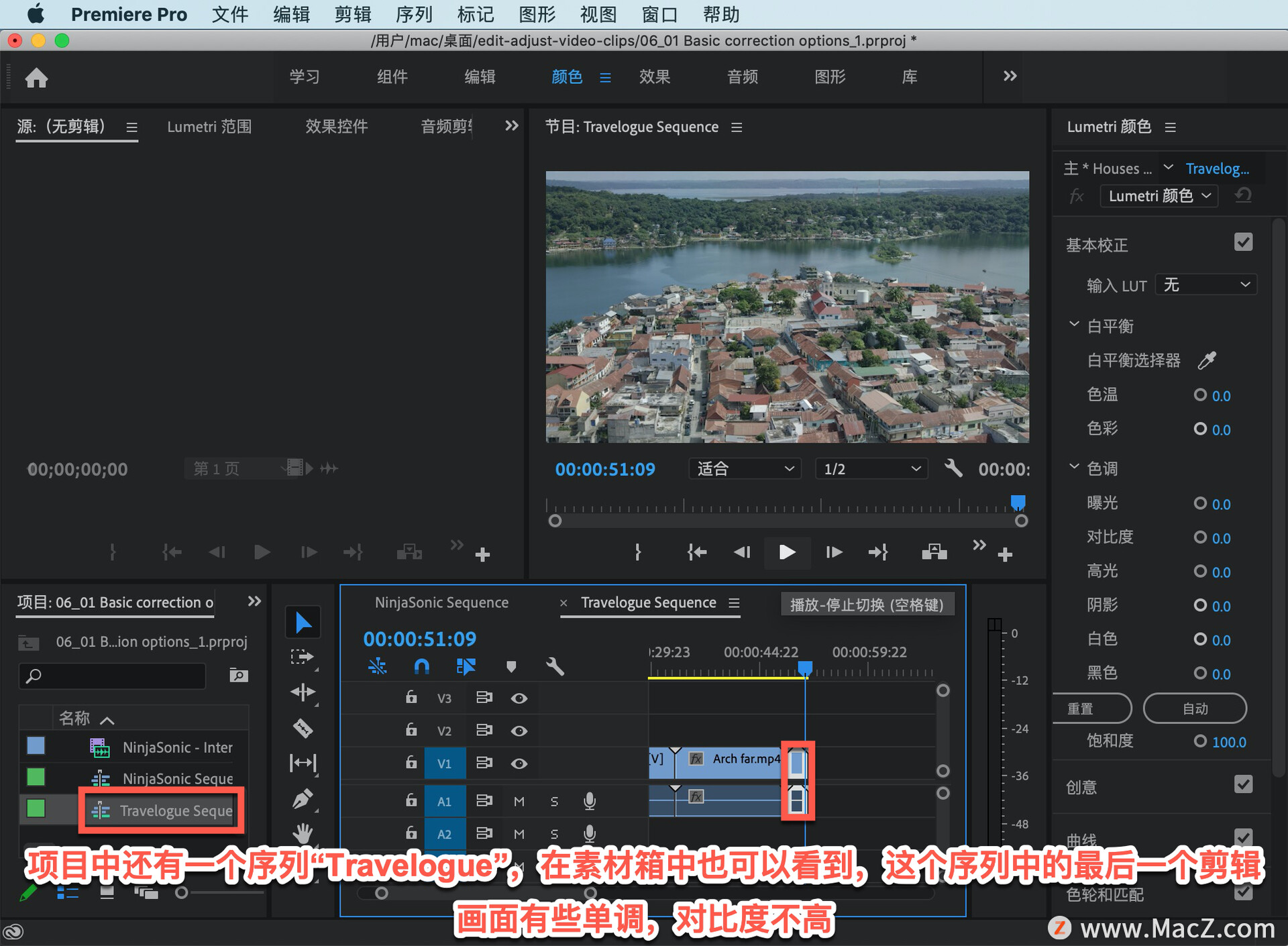Hide the V1 track output eye
Screen dimensions: 1288x946
click(x=519, y=764)
